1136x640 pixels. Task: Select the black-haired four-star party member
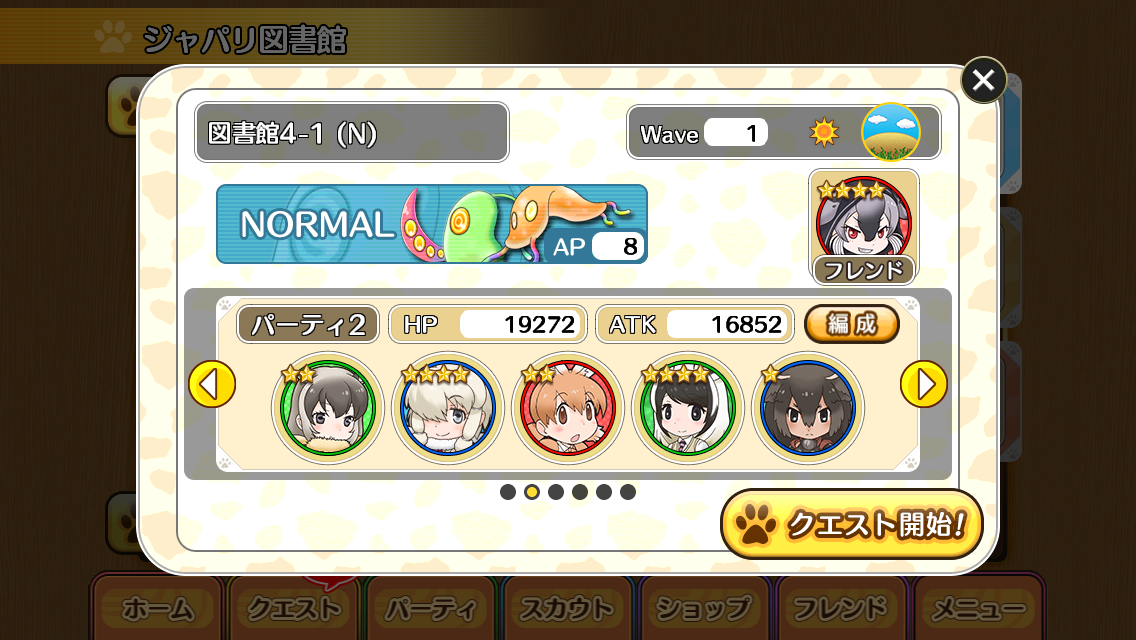[x=688, y=407]
